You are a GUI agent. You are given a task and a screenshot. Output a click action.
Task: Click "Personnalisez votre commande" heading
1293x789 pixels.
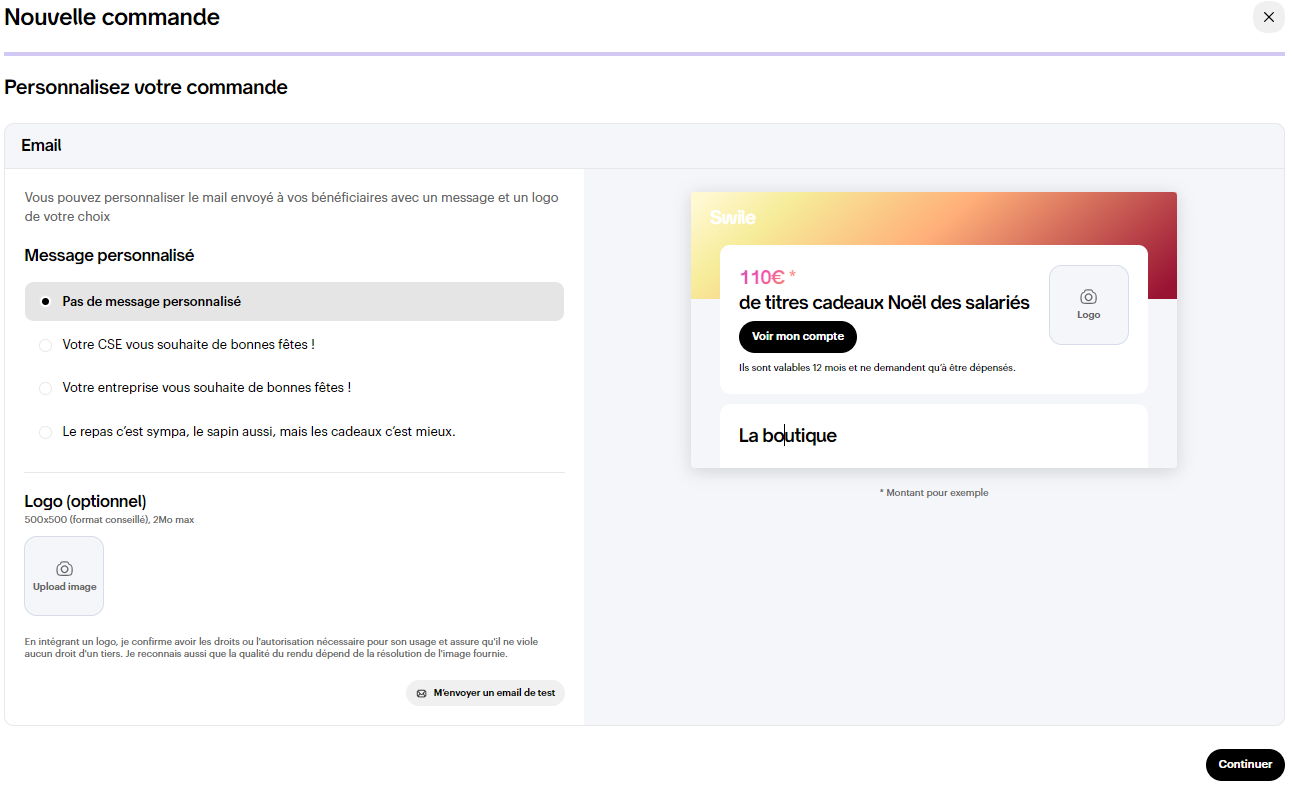146,88
